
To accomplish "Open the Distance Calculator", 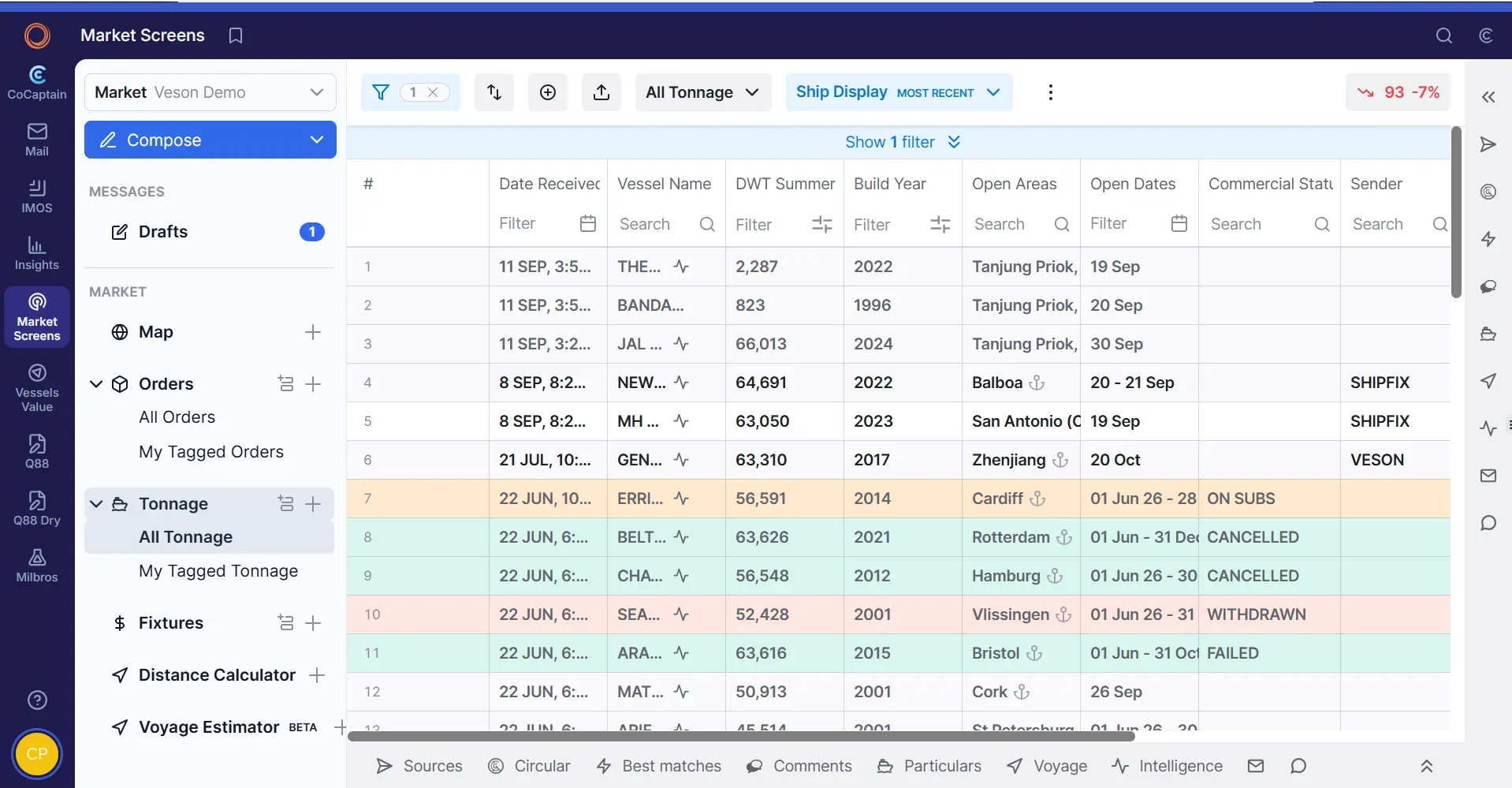I will (217, 675).
